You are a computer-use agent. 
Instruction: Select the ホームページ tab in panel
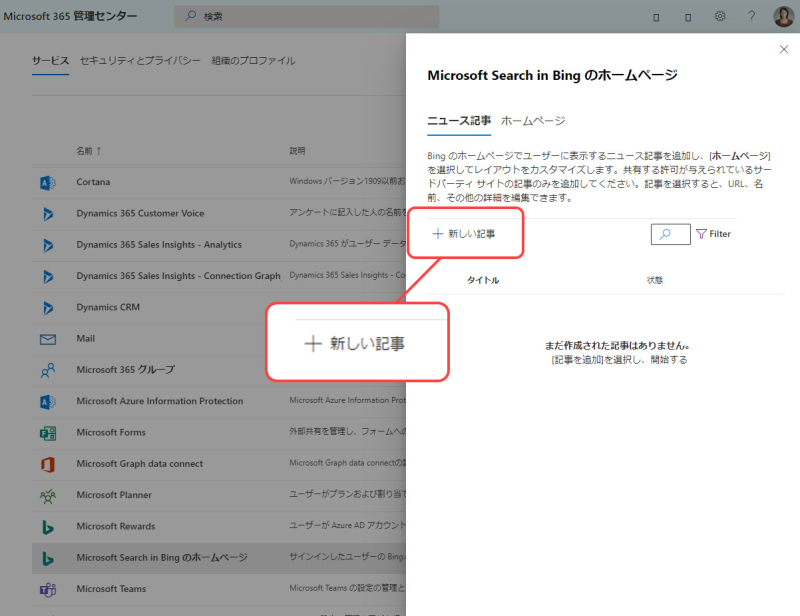click(533, 120)
